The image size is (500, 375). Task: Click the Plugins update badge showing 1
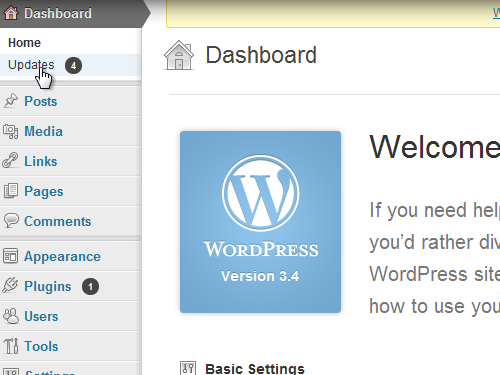90,286
